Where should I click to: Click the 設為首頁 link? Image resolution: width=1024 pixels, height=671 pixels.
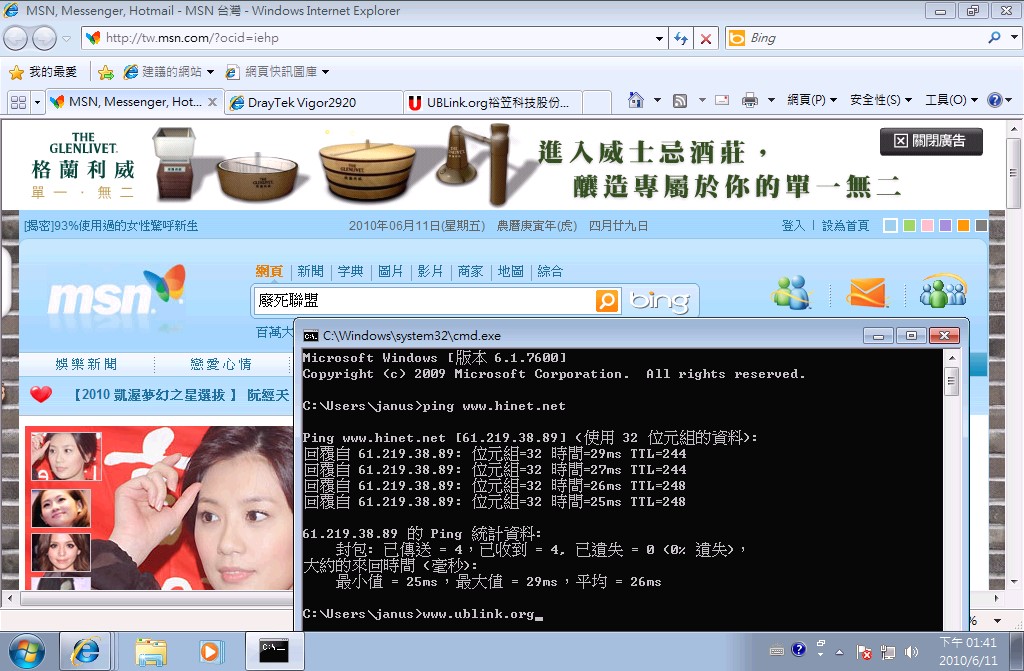[845, 225]
